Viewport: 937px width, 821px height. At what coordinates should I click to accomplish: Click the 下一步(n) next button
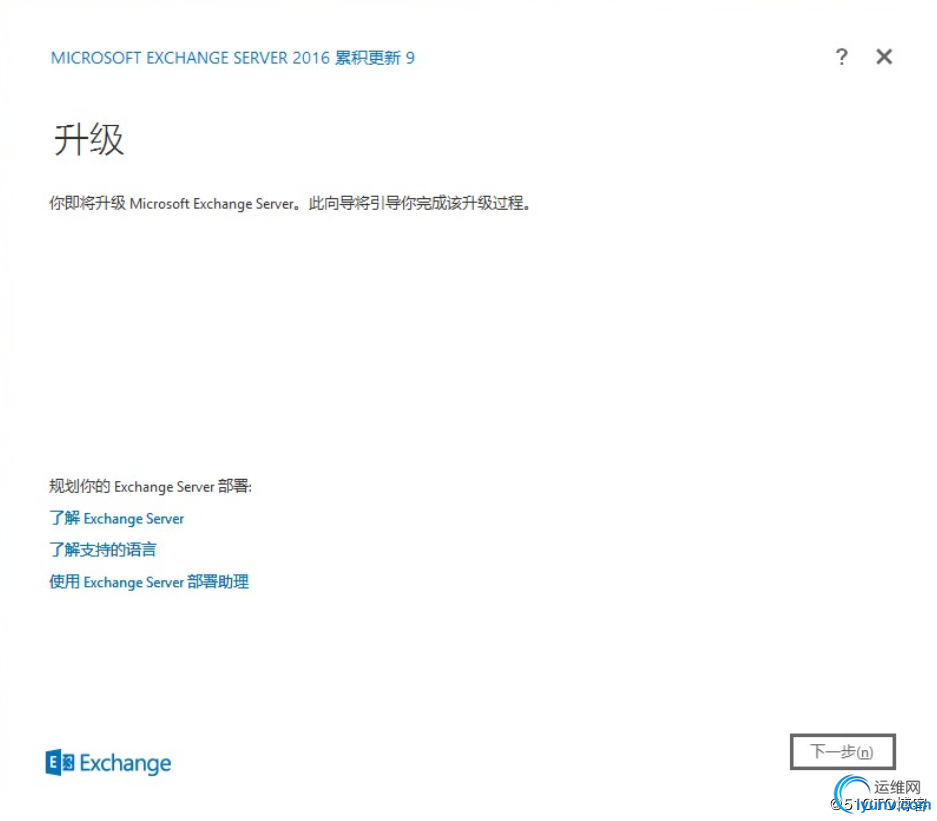843,751
